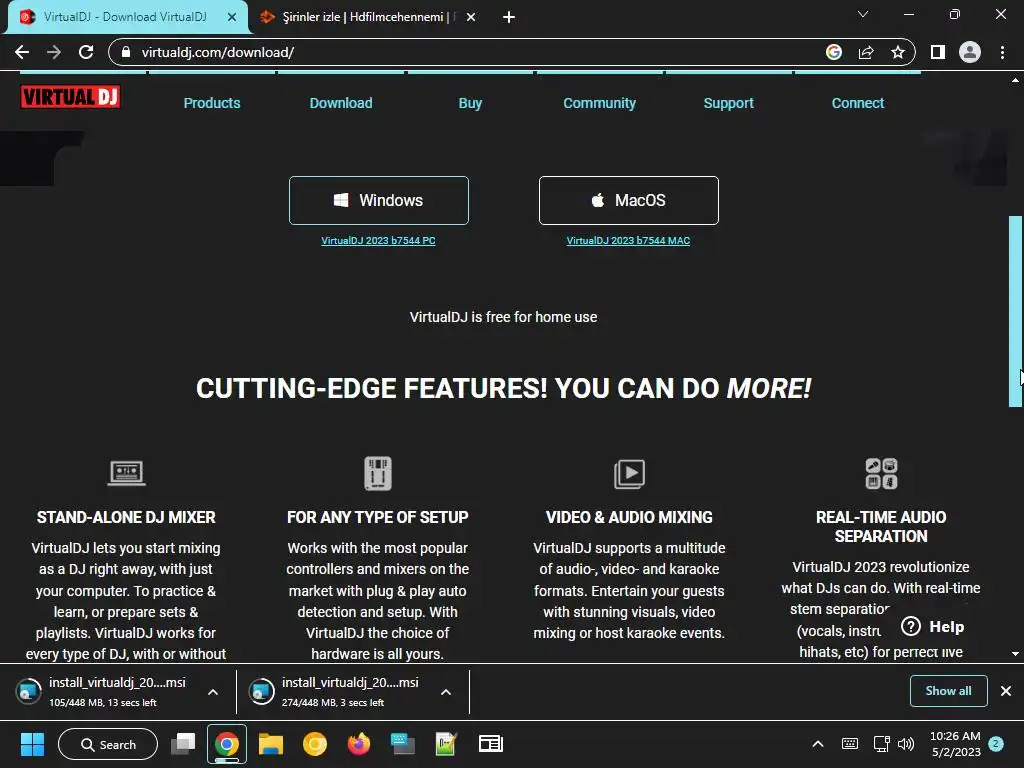Open the Download menu
This screenshot has width=1024, height=768.
point(341,103)
